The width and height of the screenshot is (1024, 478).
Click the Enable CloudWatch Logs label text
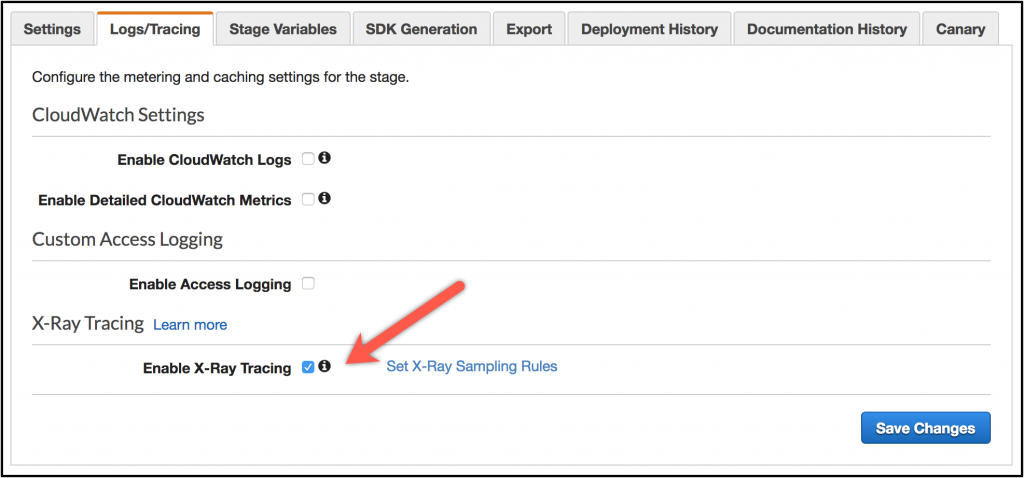[204, 160]
